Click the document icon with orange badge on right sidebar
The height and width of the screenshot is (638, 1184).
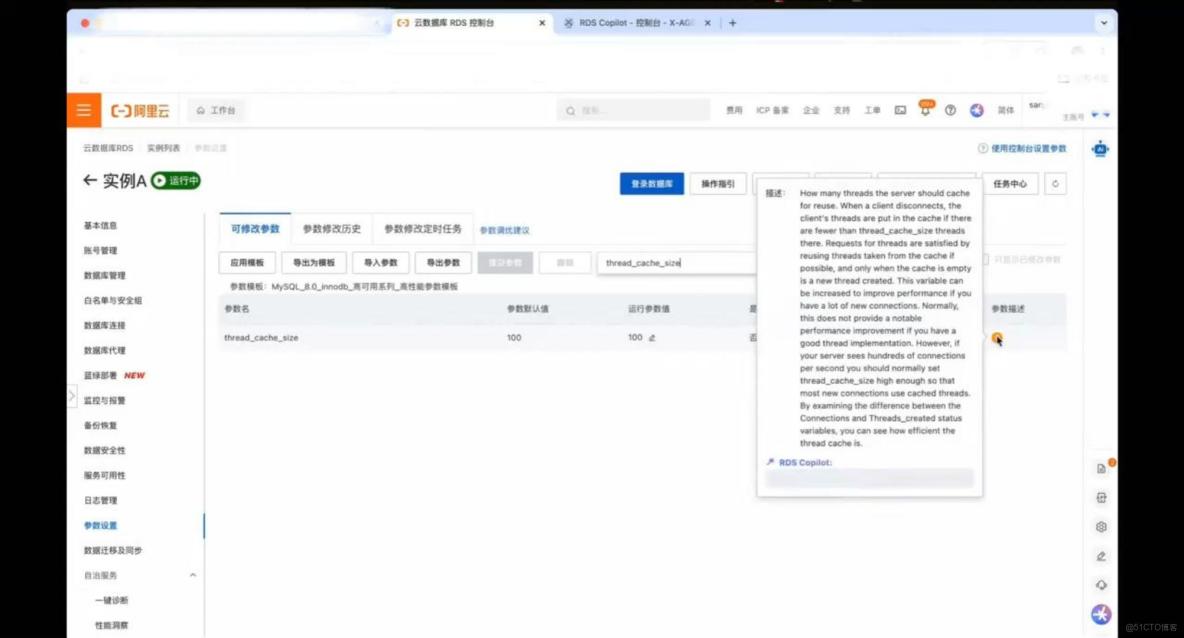(1101, 466)
